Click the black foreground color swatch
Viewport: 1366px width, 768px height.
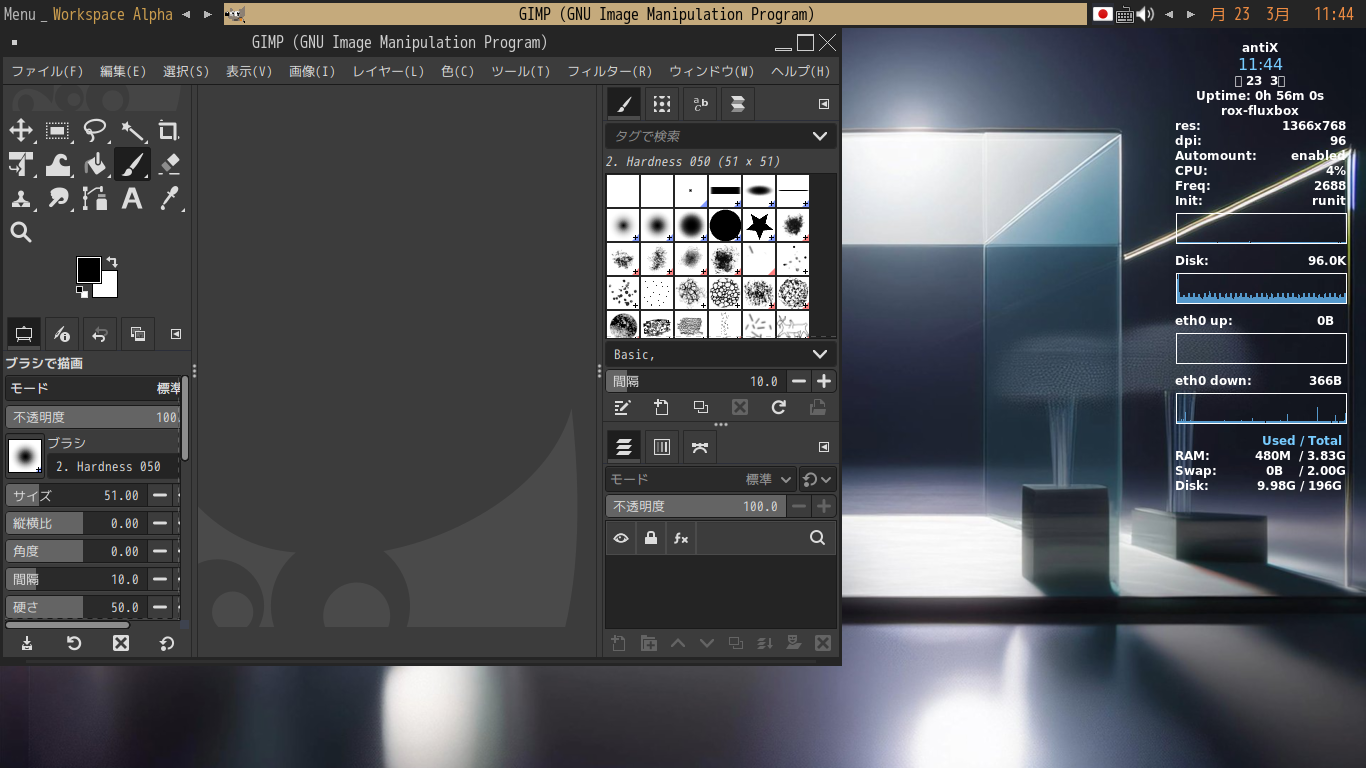88,269
